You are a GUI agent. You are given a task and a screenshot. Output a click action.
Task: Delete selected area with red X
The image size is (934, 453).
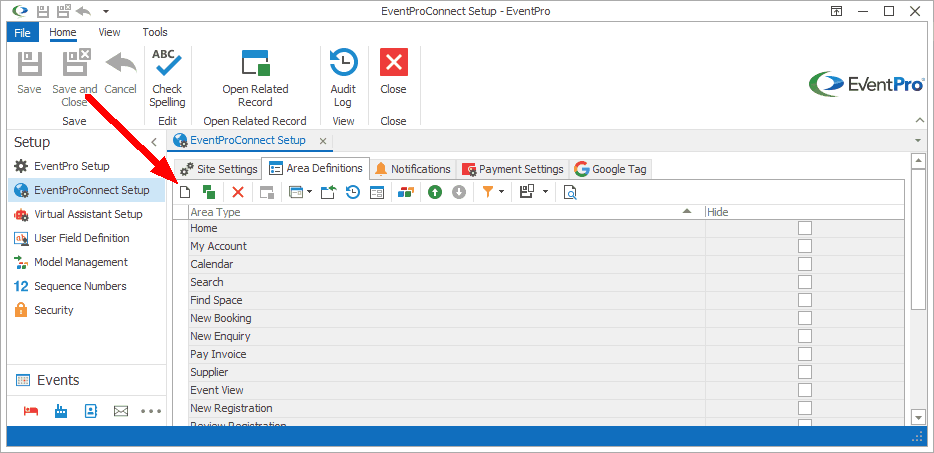pyautogui.click(x=238, y=192)
